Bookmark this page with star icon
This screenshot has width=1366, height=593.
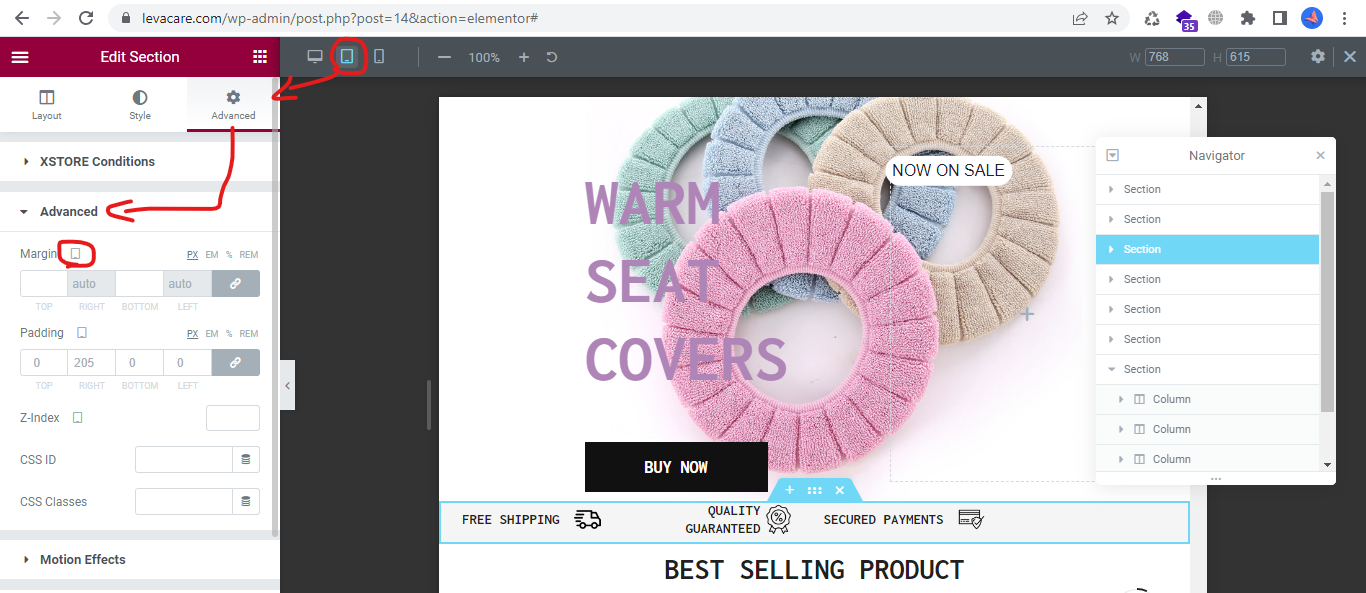point(1112,18)
